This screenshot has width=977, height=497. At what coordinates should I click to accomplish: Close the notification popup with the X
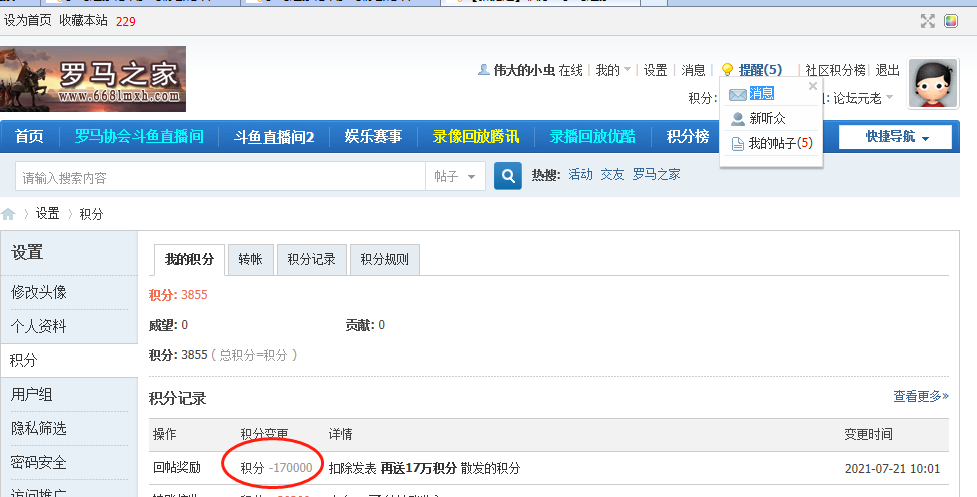point(813,86)
